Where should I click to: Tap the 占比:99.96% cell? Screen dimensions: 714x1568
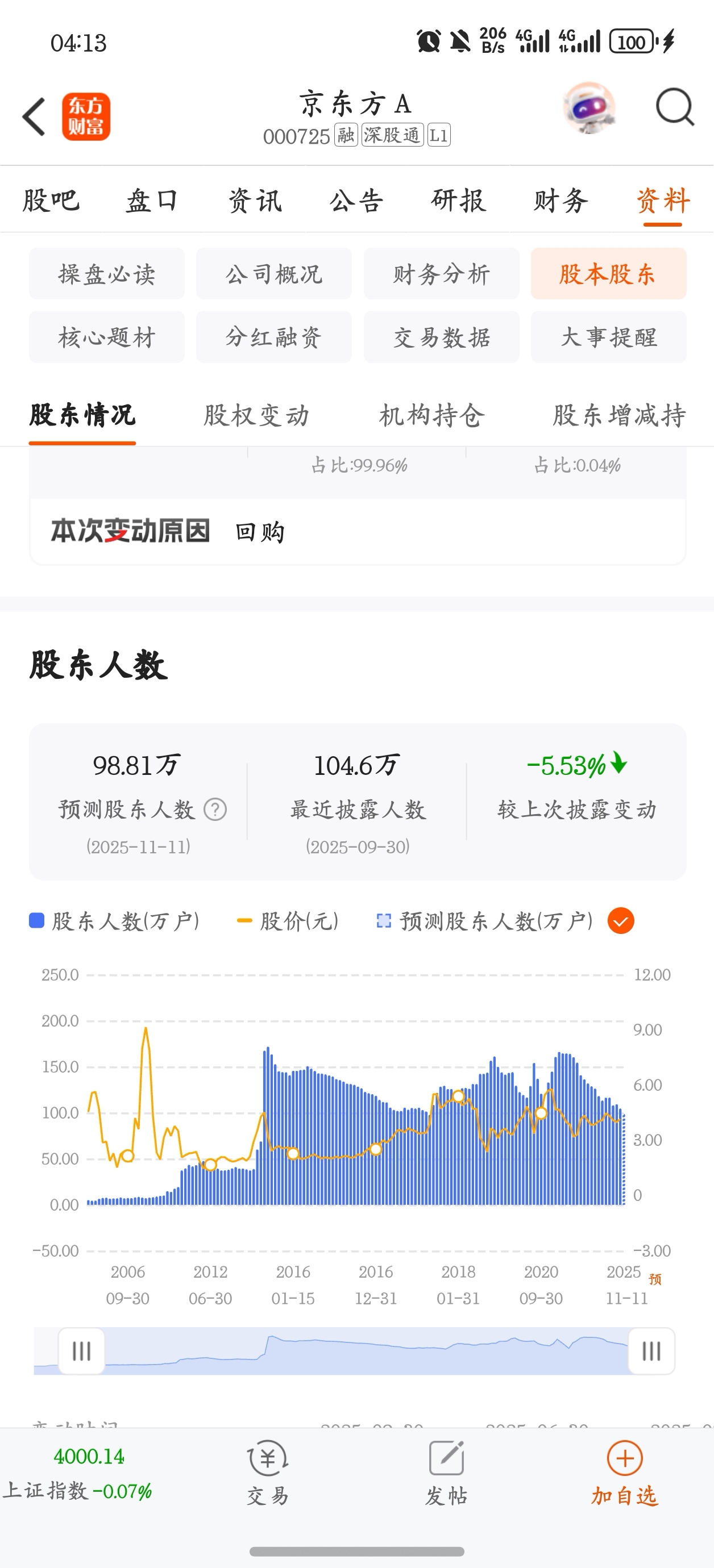point(359,466)
